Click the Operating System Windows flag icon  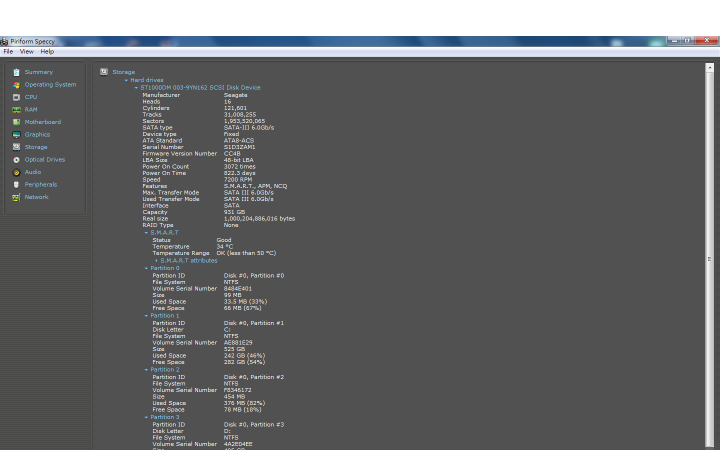[x=17, y=84]
